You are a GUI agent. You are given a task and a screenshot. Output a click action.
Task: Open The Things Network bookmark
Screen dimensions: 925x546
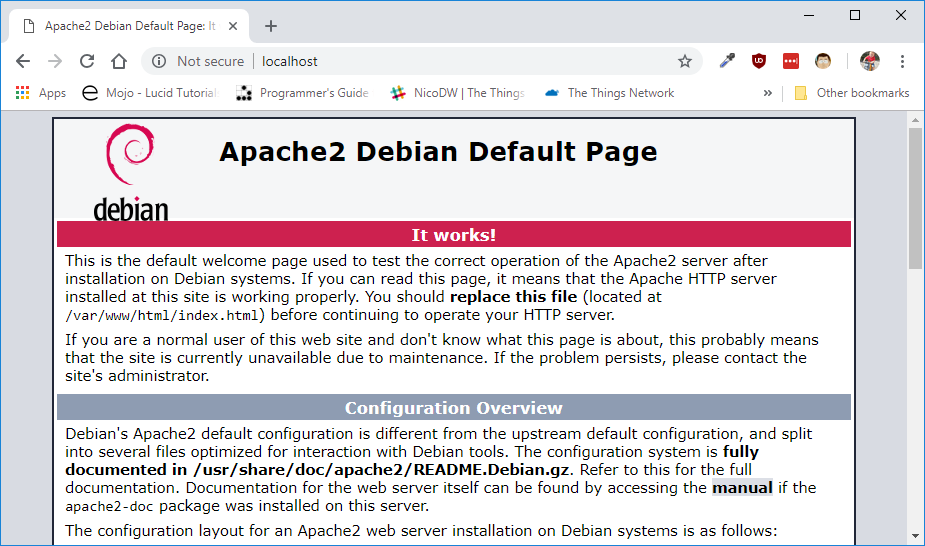pos(609,93)
